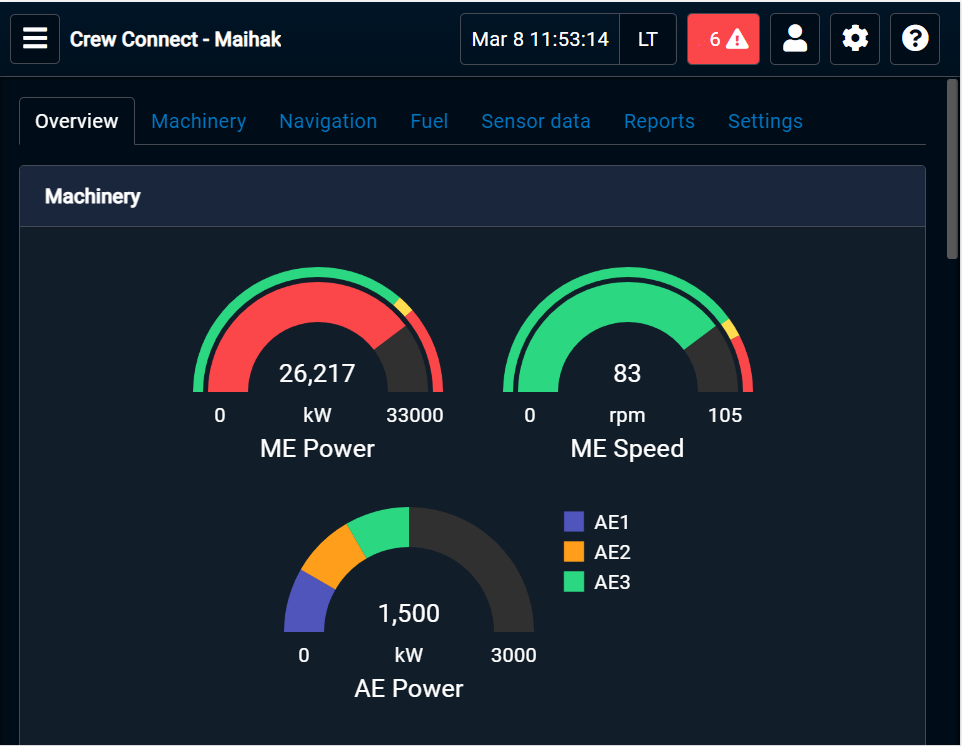
Task: Toggle the AE2 orange legend swatch
Action: (x=574, y=552)
